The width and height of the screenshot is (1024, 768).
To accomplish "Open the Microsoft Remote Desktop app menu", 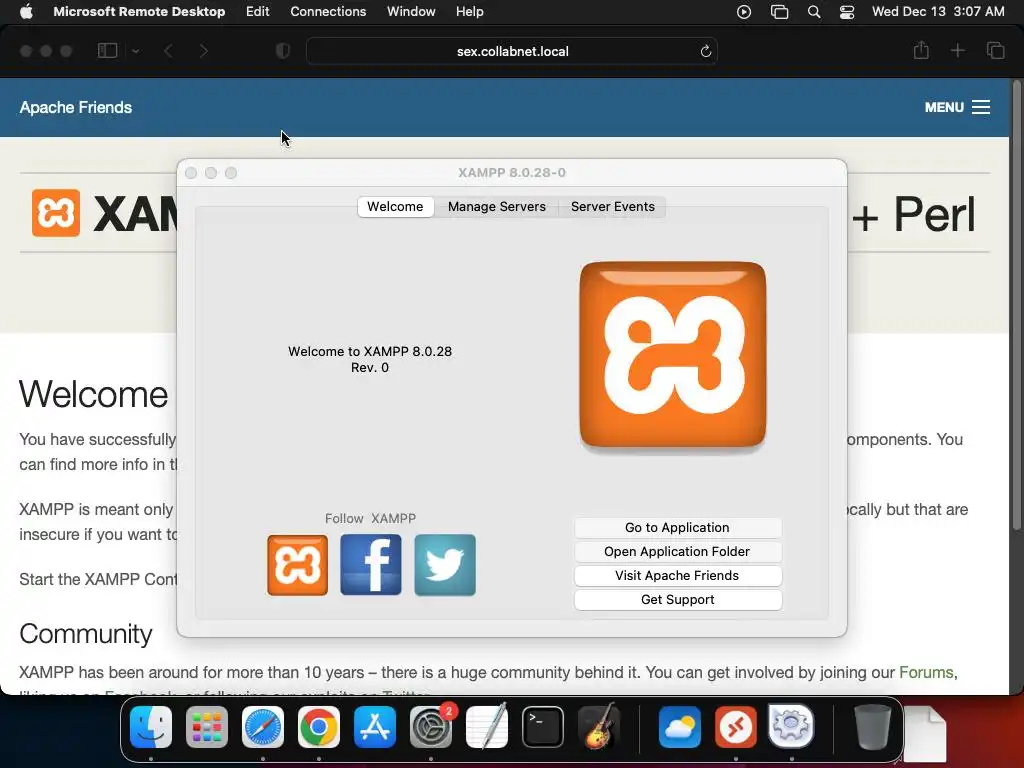I will tap(139, 12).
